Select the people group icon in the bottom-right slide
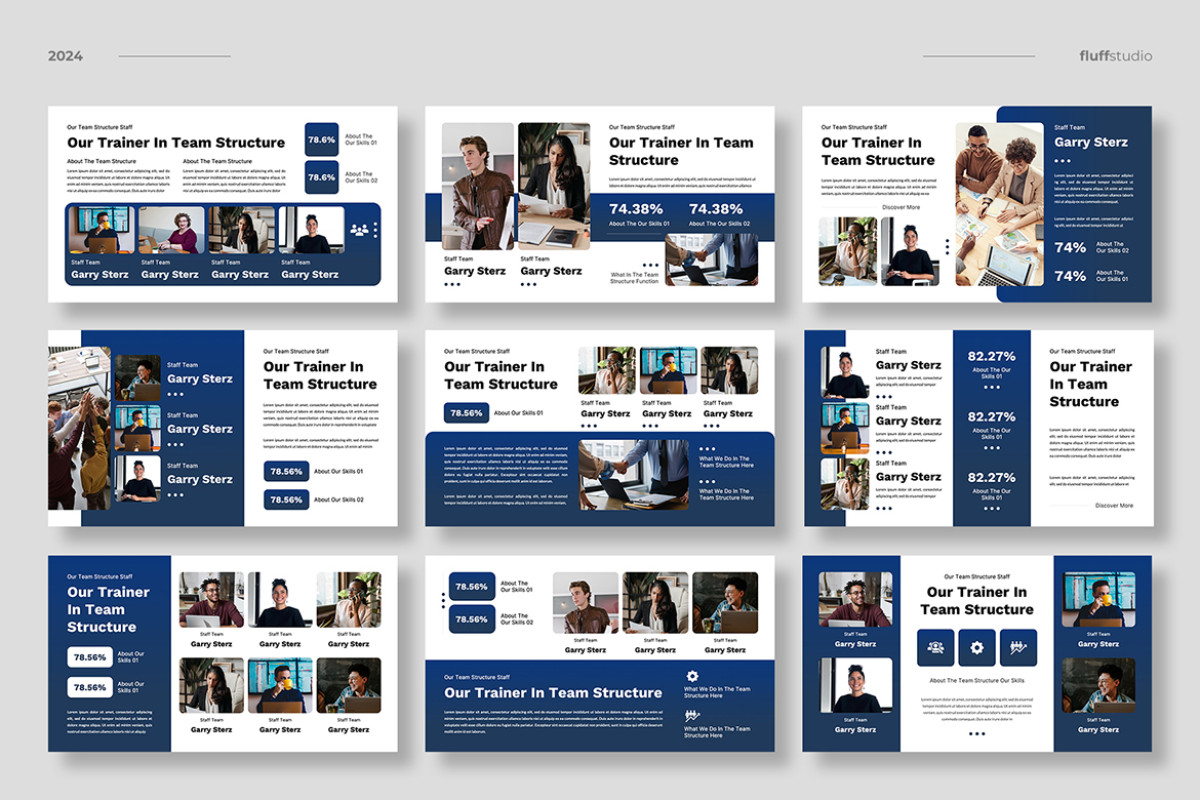 point(936,647)
